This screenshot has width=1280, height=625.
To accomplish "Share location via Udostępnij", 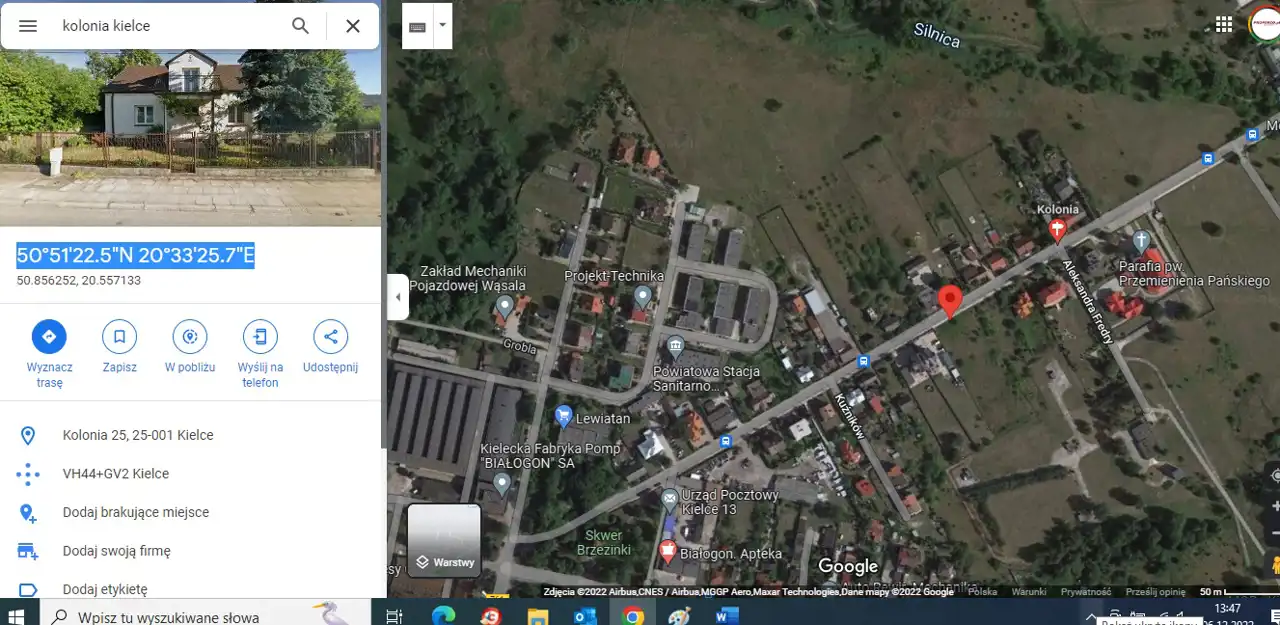I will tap(330, 337).
